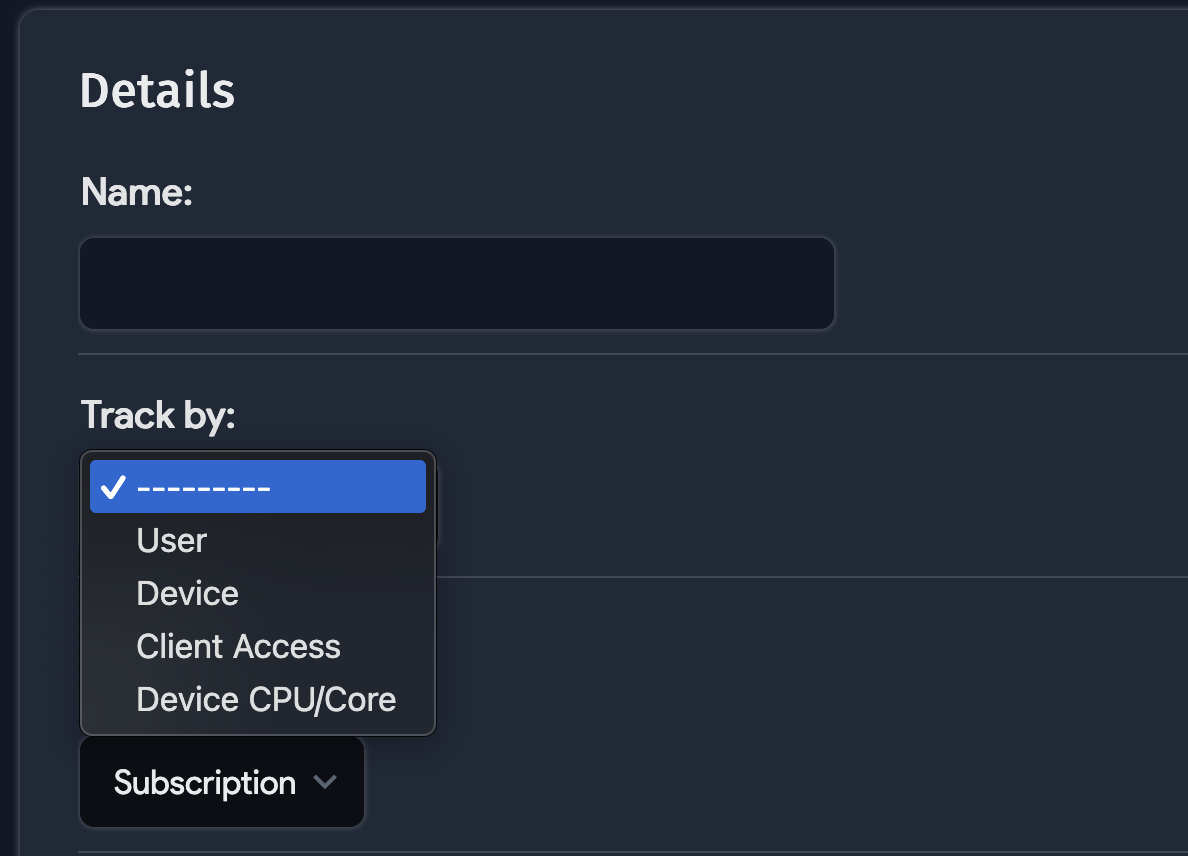This screenshot has width=1188, height=856.
Task: Select the "Device" tracking option
Action: (x=188, y=593)
